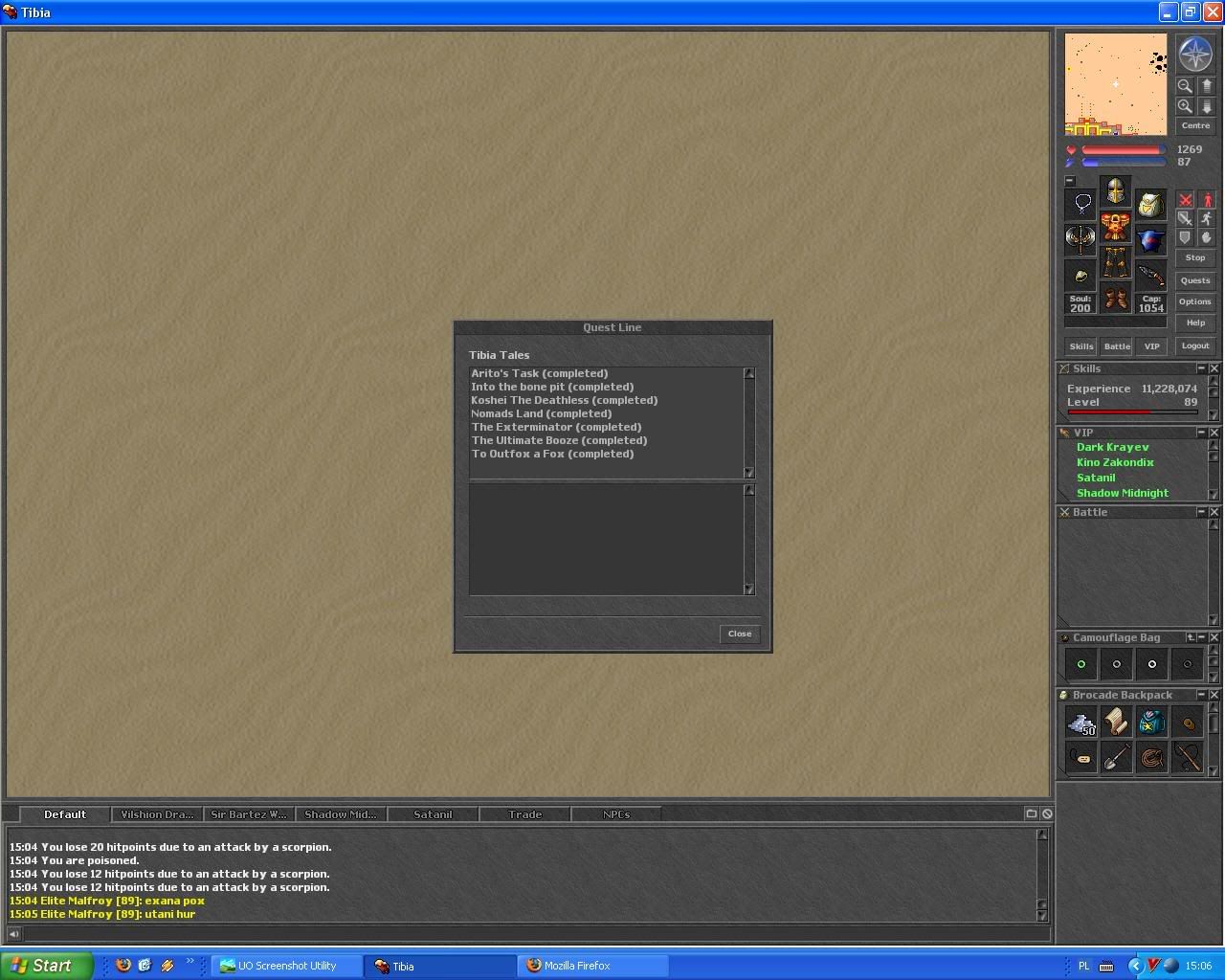Click the platinum coins stack in Brocade Backpack
Screen dimensions: 1225x980
pos(1081,723)
